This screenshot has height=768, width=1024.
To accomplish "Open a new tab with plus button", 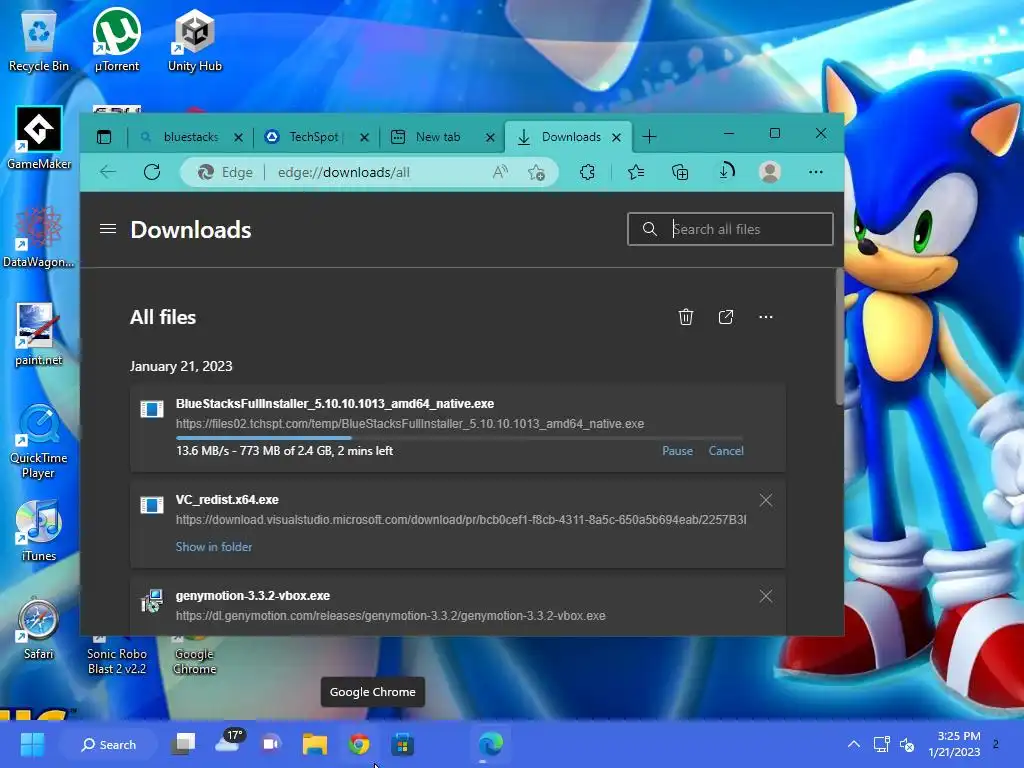I will tap(649, 136).
